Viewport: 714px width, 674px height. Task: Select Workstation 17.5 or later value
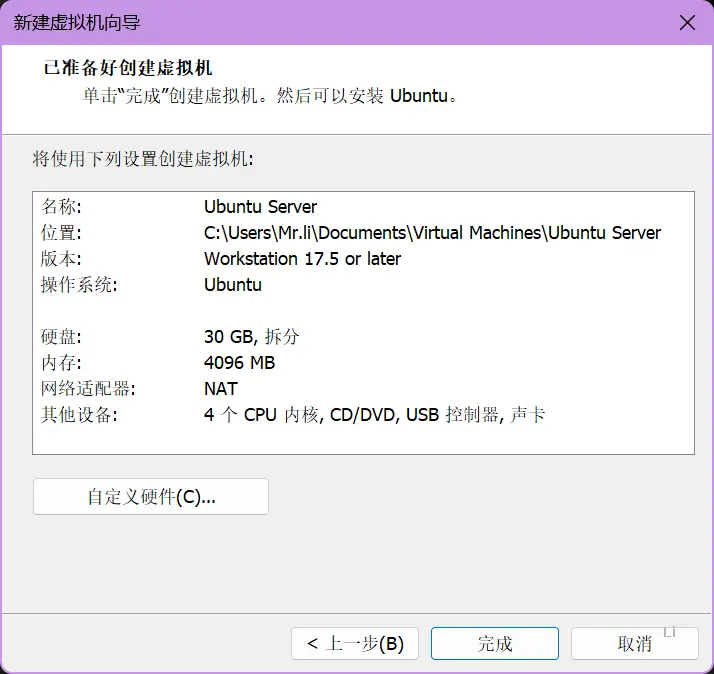click(x=302, y=259)
